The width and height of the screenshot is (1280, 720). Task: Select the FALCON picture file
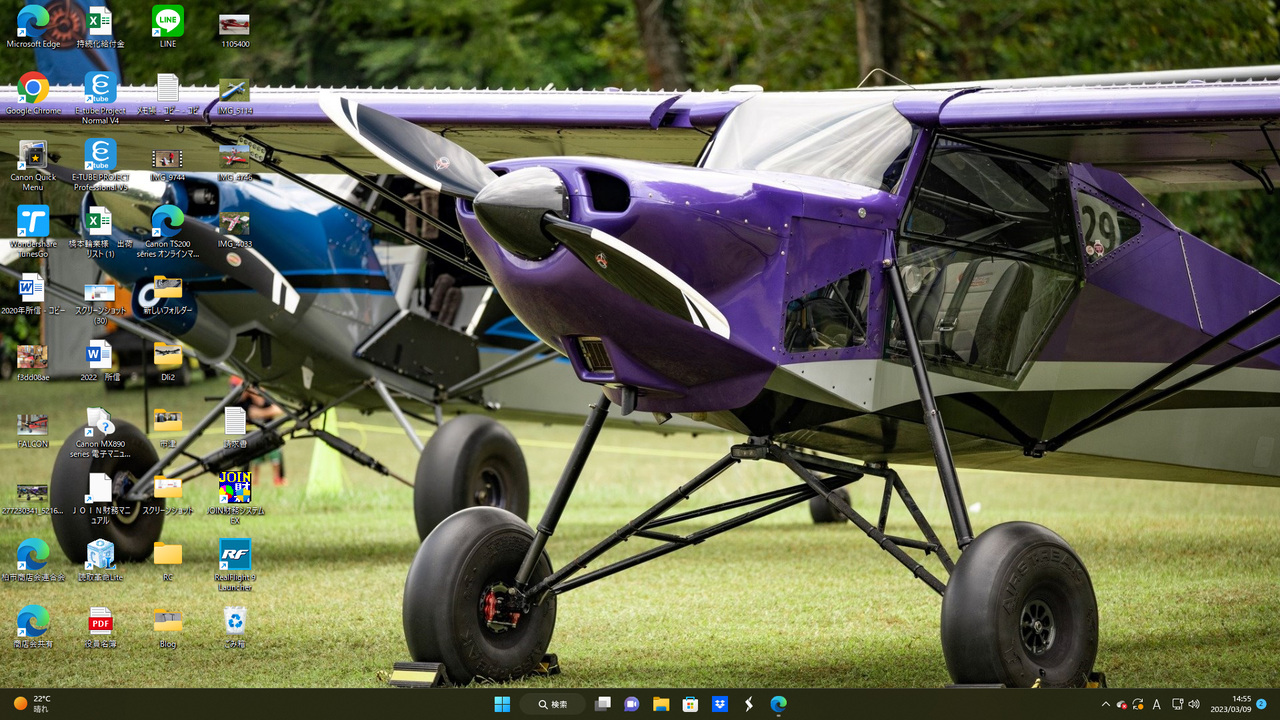[x=33, y=431]
